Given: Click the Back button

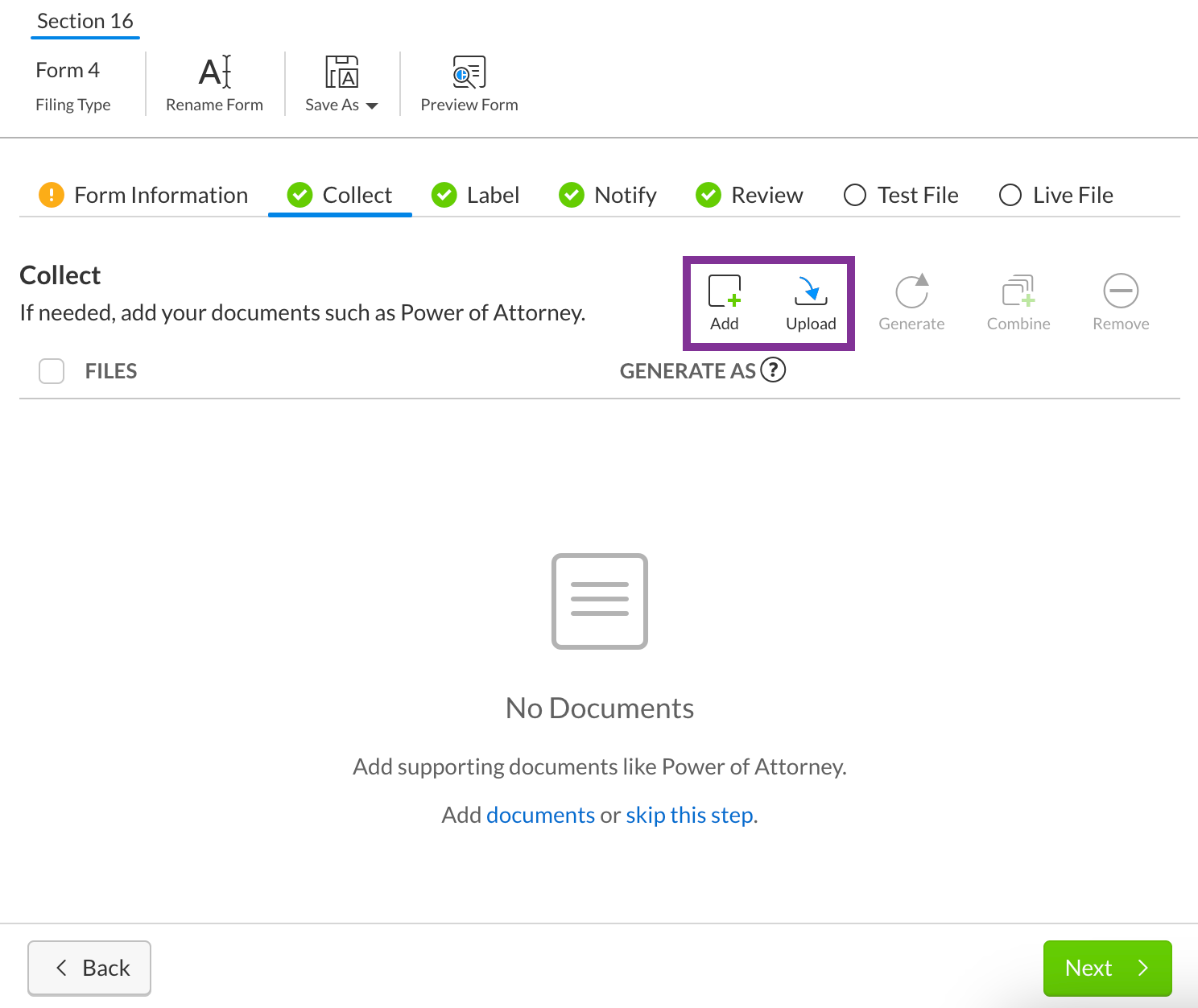Looking at the screenshot, I should (89, 968).
